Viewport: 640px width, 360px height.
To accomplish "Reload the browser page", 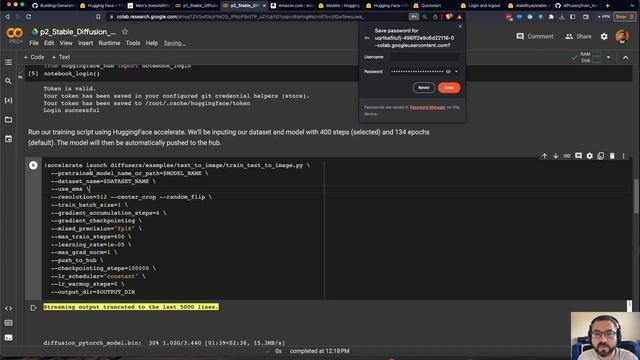I will click(28, 17).
